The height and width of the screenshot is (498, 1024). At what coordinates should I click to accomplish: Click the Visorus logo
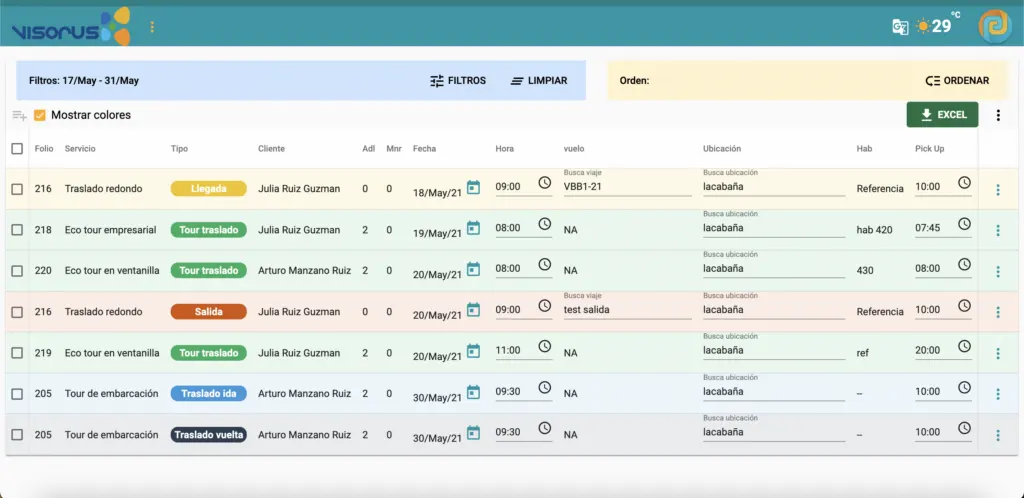tap(70, 26)
